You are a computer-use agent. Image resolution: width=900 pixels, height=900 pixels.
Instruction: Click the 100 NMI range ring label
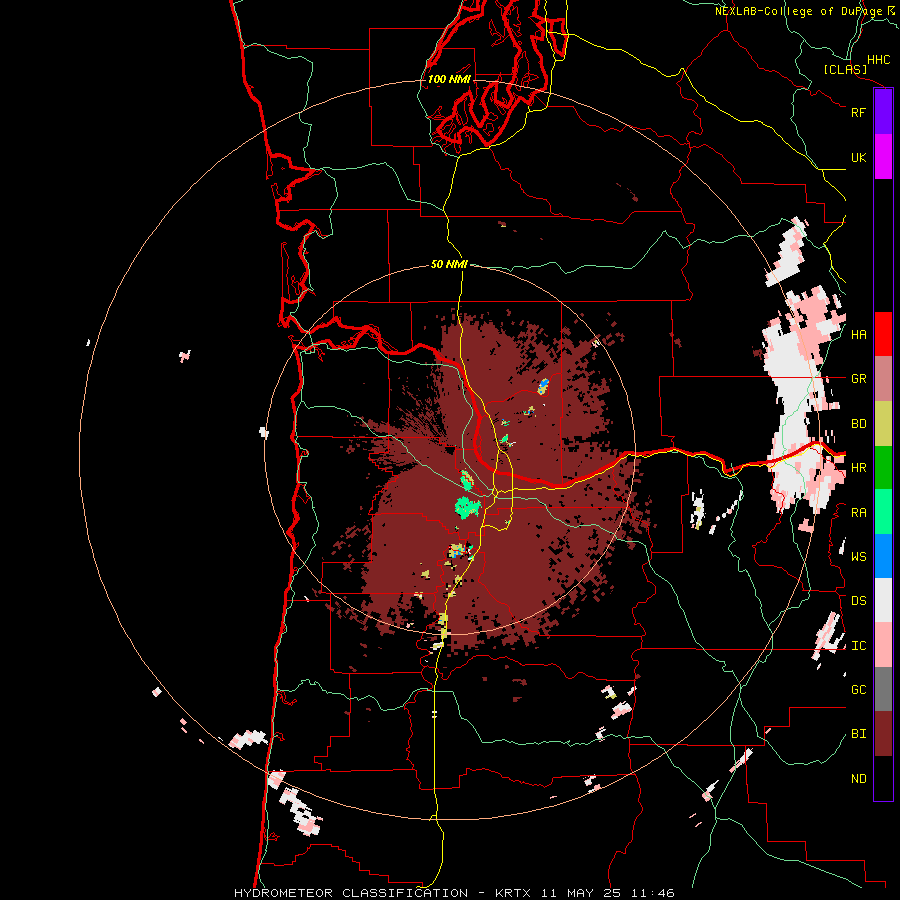pyautogui.click(x=449, y=79)
